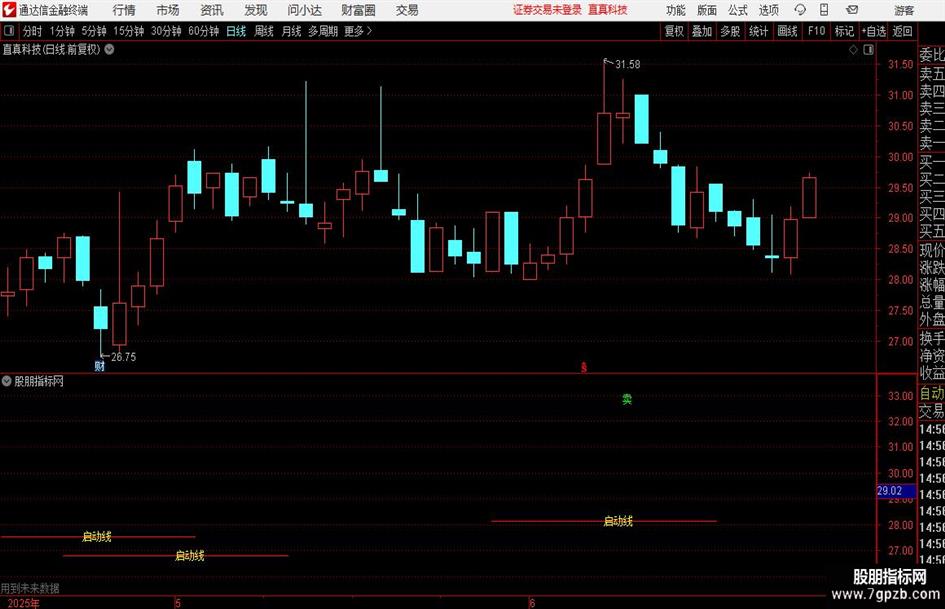Image resolution: width=945 pixels, height=609 pixels.
Task: Switch to 60分钟 period
Action: pos(204,31)
